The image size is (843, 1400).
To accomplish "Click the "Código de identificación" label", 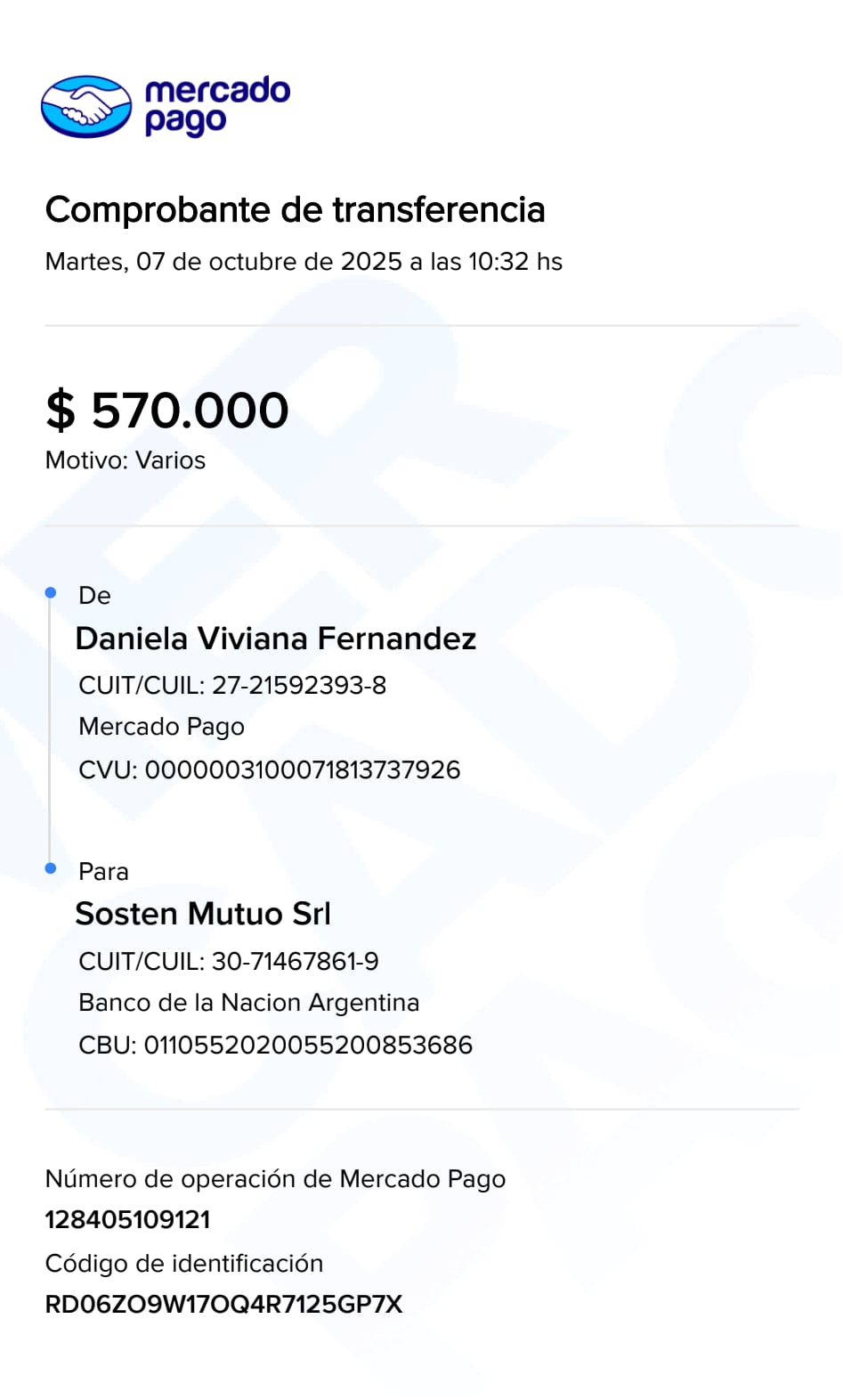I will tap(184, 1264).
